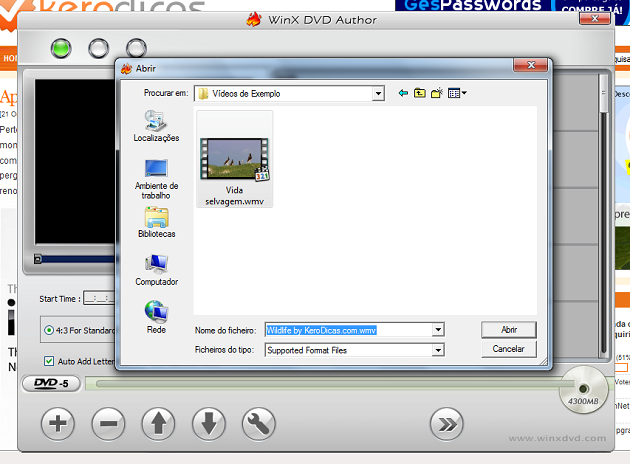Click the video list vertical scrollbar in WinX DVD Author
630x464 pixels.
point(603,215)
